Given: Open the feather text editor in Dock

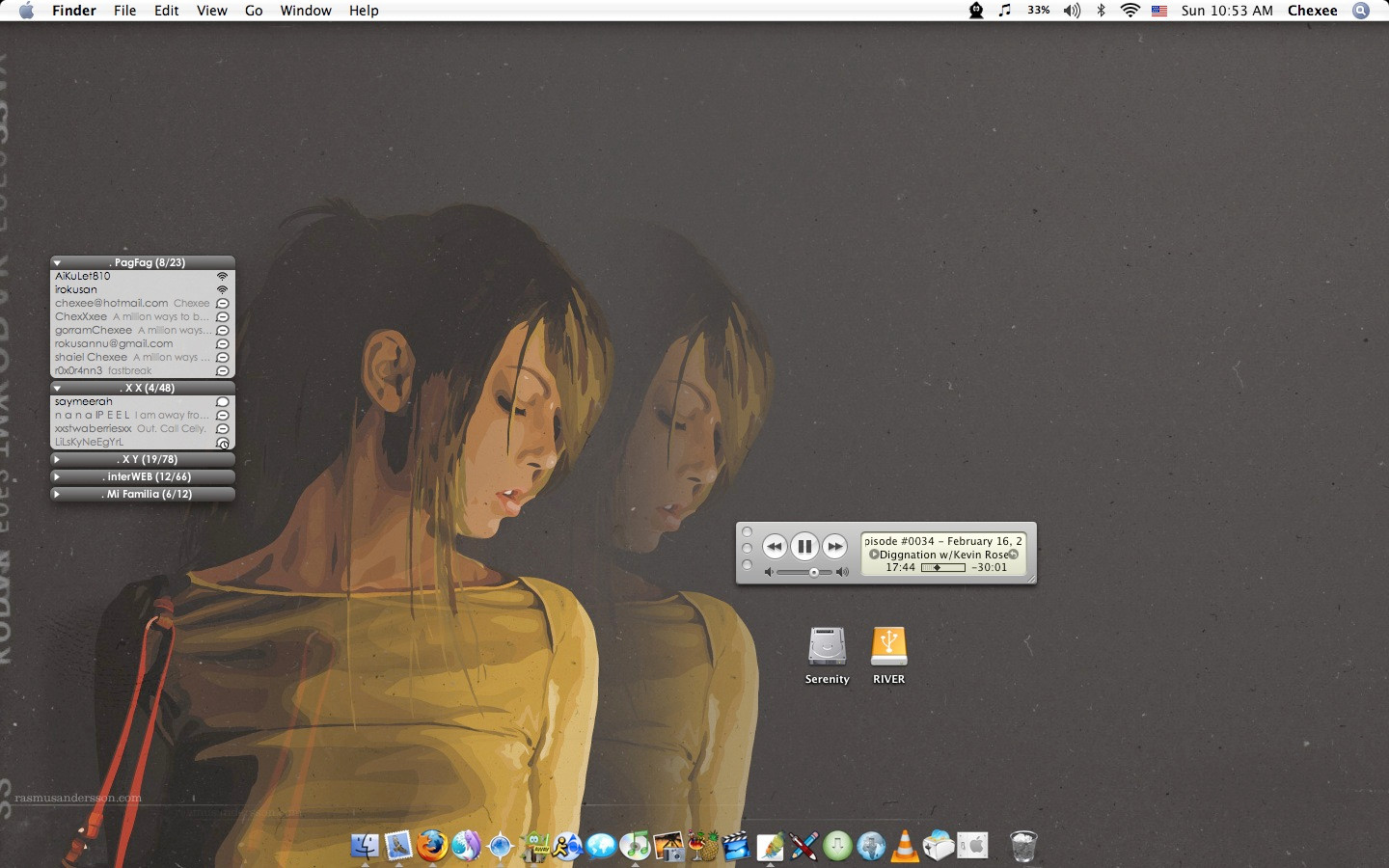Looking at the screenshot, I should 770,846.
